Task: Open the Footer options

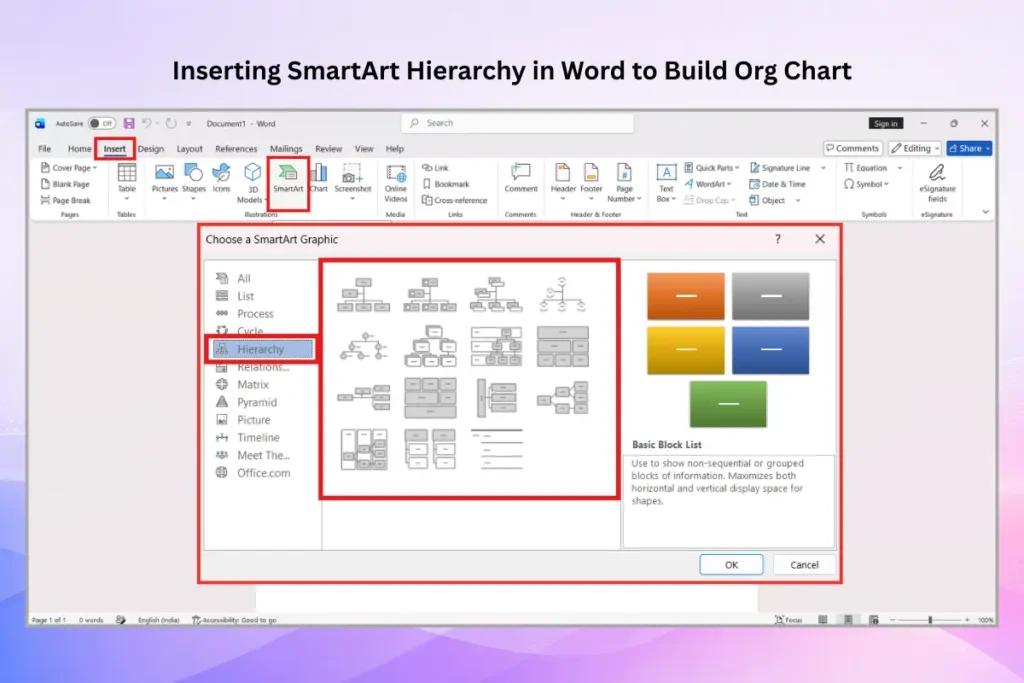Action: [591, 182]
